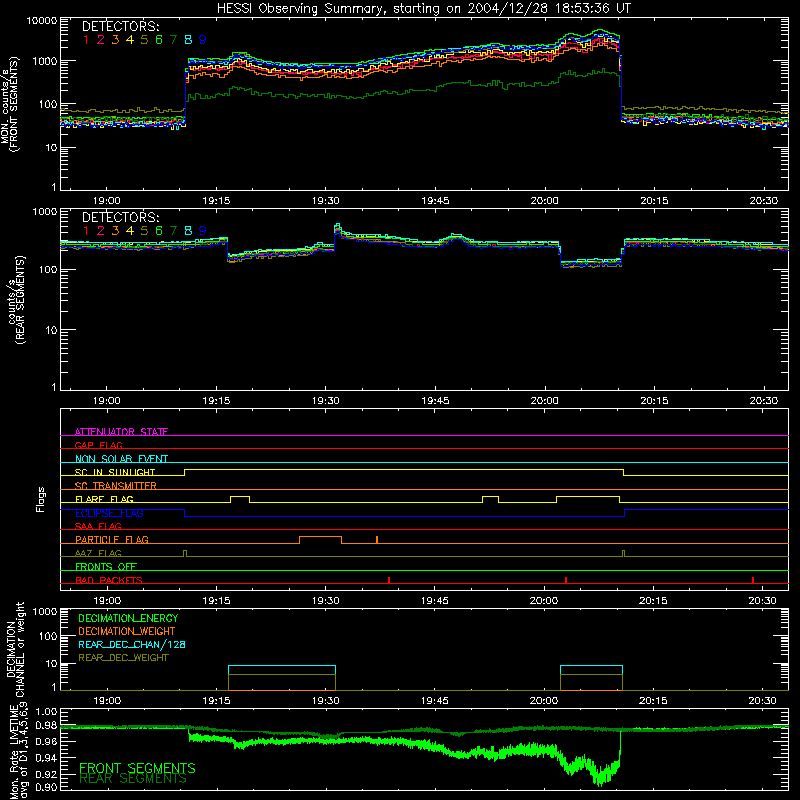Screen dimensions: 800x800
Task: Click the NON_SOLAR_EVENT flag label
Action: (121, 459)
